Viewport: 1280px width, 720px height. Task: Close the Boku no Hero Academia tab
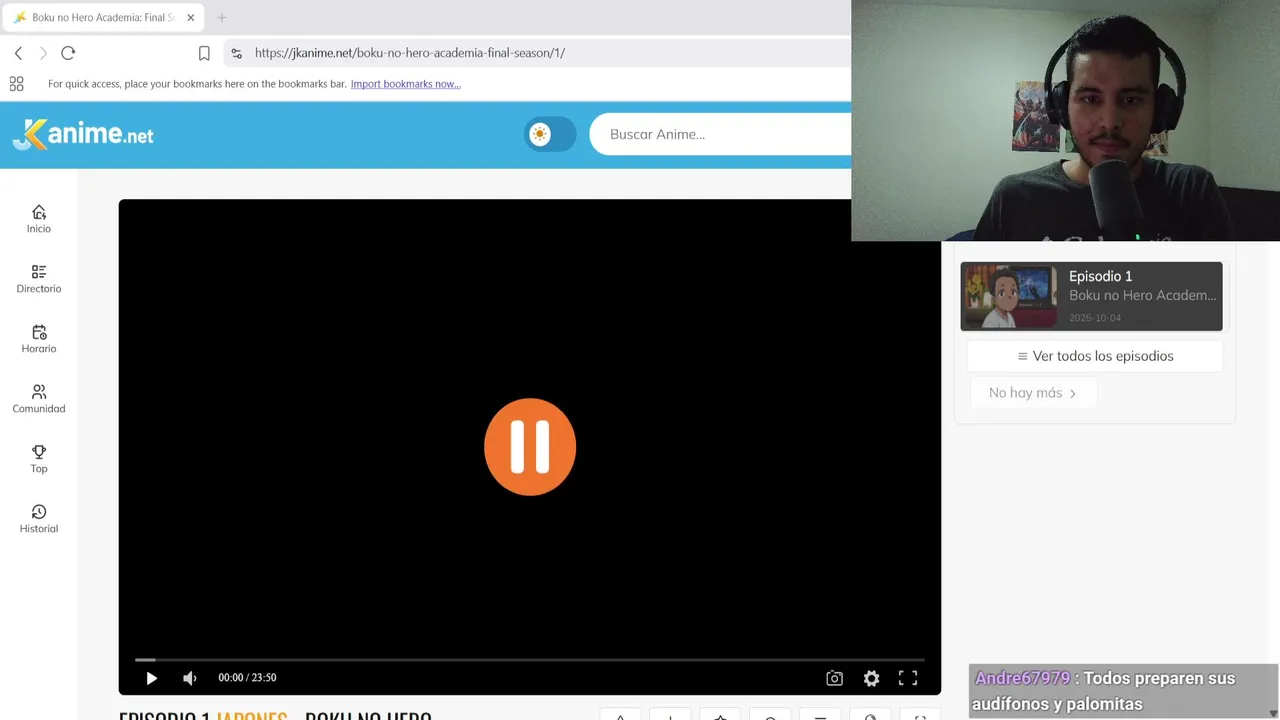click(x=190, y=17)
